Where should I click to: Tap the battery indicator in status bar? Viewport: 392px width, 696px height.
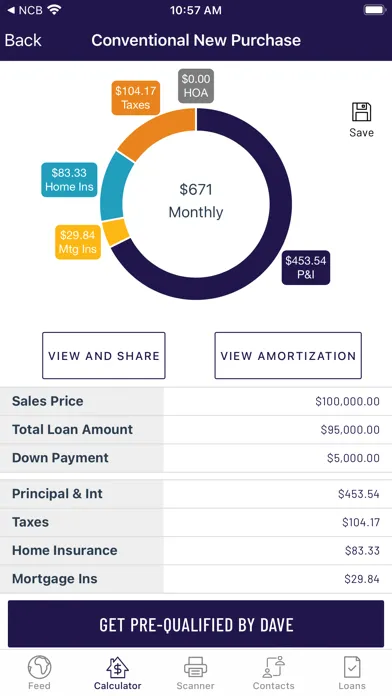point(375,10)
